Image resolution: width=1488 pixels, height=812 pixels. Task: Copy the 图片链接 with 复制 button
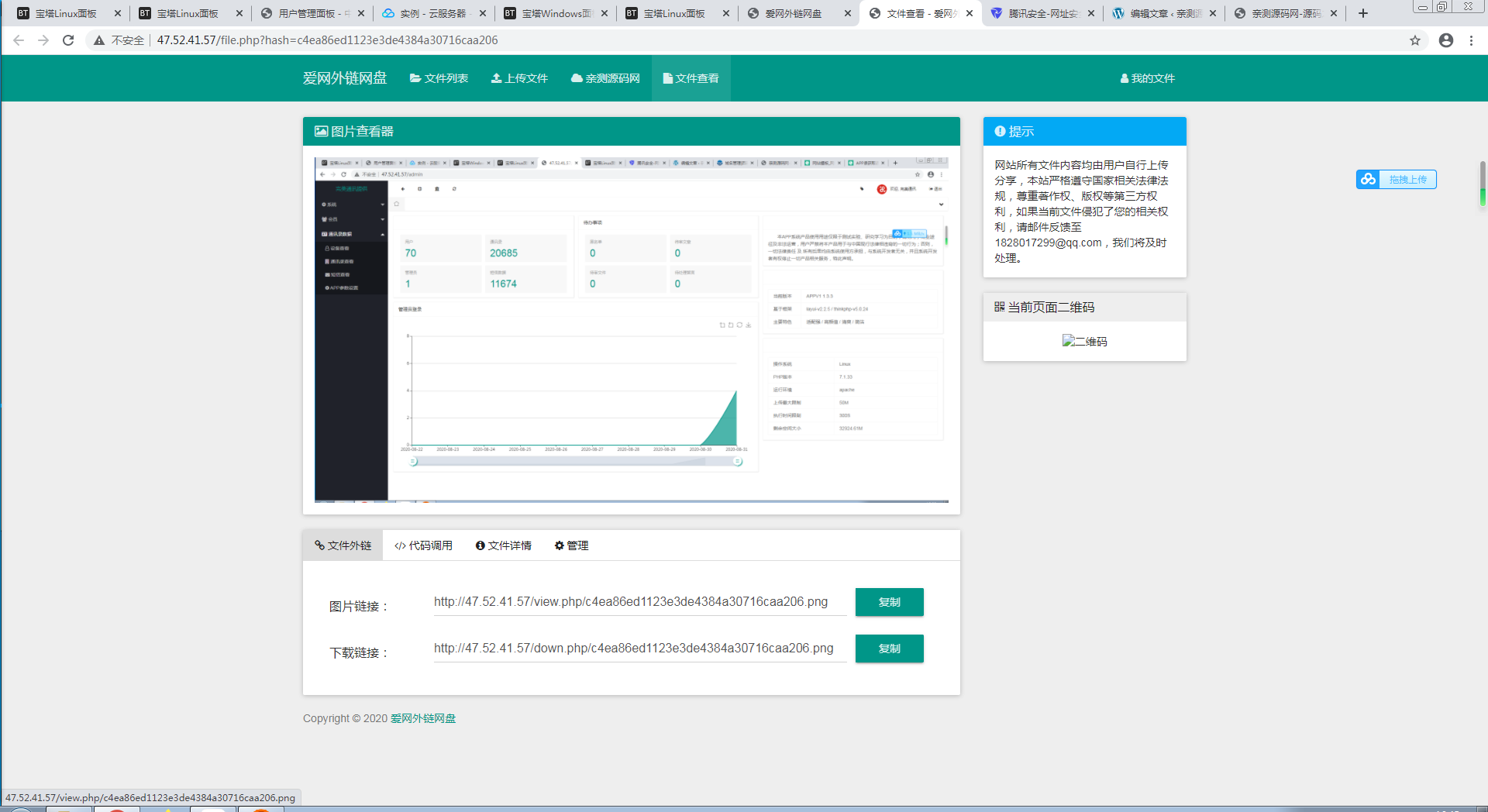tap(889, 602)
